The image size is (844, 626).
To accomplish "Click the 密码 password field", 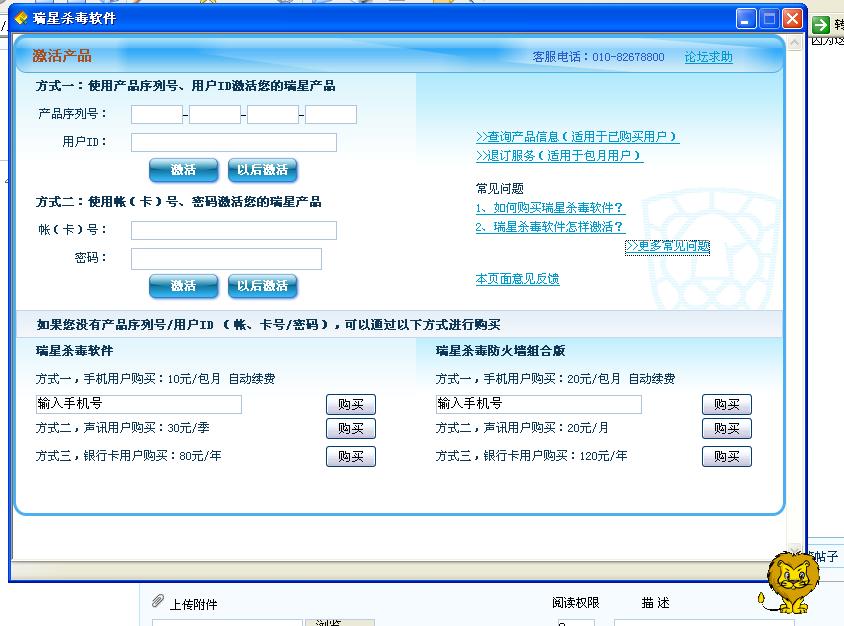I will 227,259.
